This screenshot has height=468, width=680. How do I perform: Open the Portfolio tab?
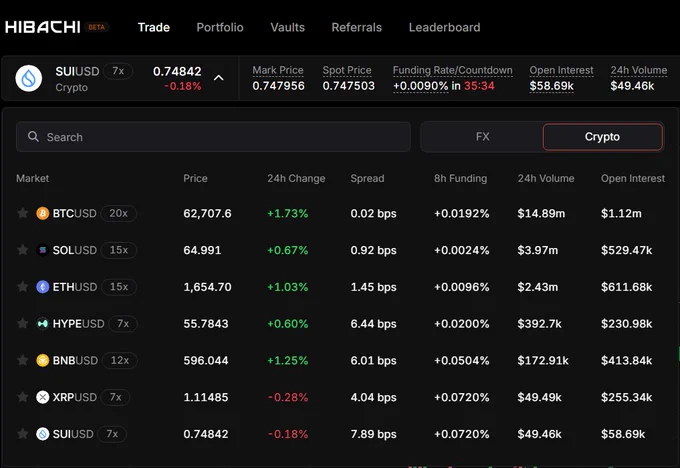pyautogui.click(x=220, y=27)
